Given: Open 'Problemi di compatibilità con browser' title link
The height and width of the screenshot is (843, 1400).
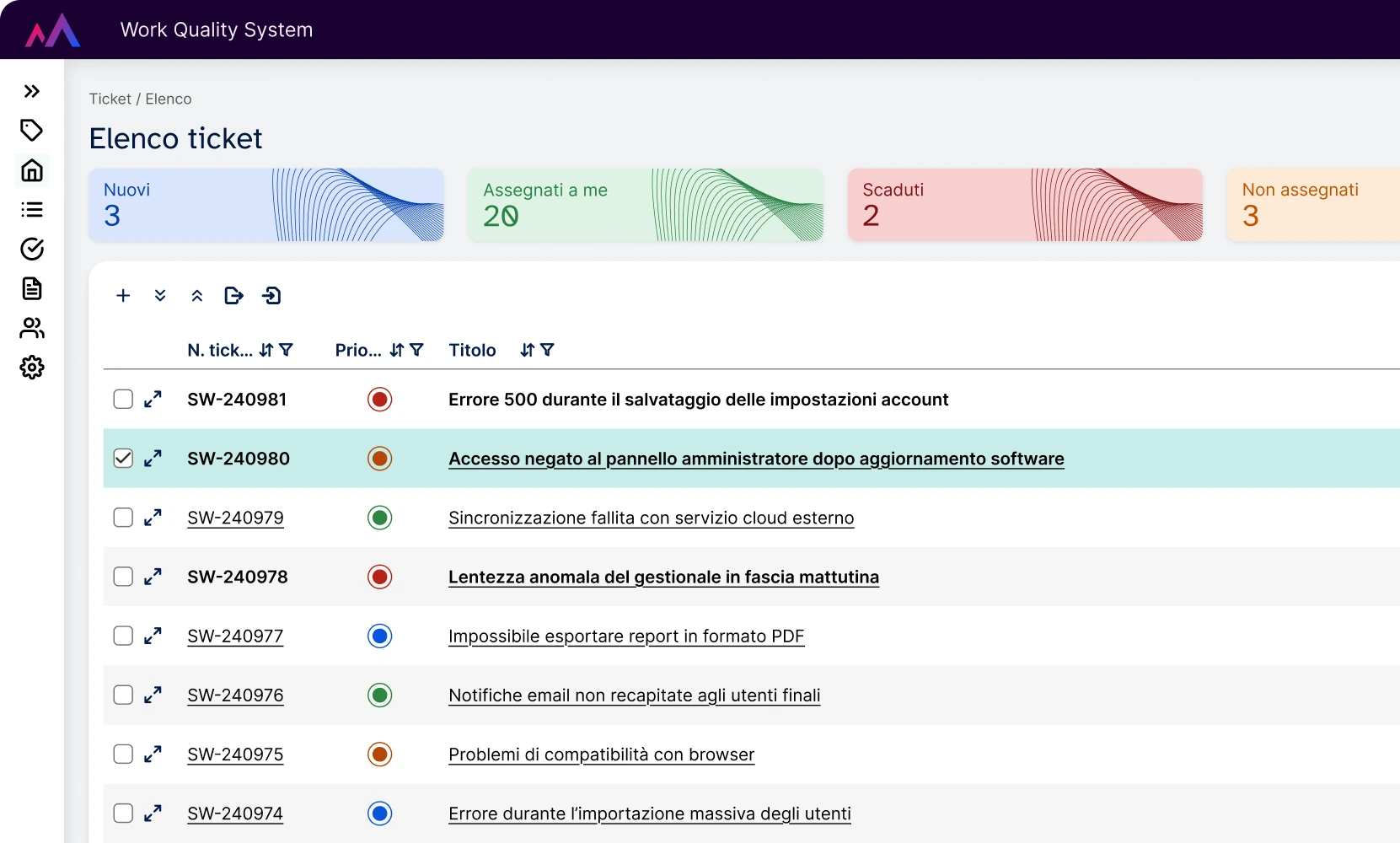Looking at the screenshot, I should click(x=601, y=754).
